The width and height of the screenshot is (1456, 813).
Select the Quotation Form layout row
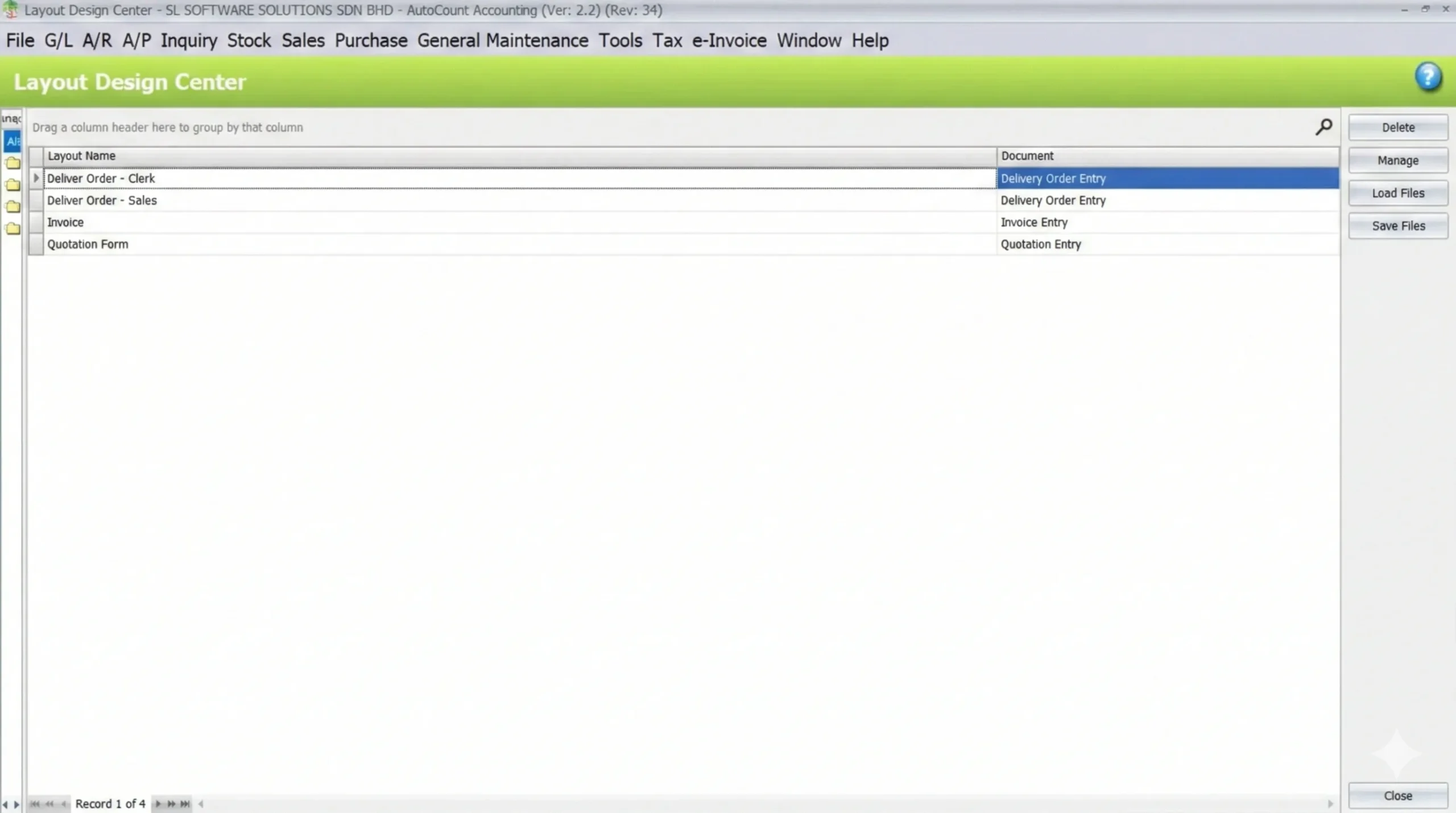pyautogui.click(x=88, y=244)
